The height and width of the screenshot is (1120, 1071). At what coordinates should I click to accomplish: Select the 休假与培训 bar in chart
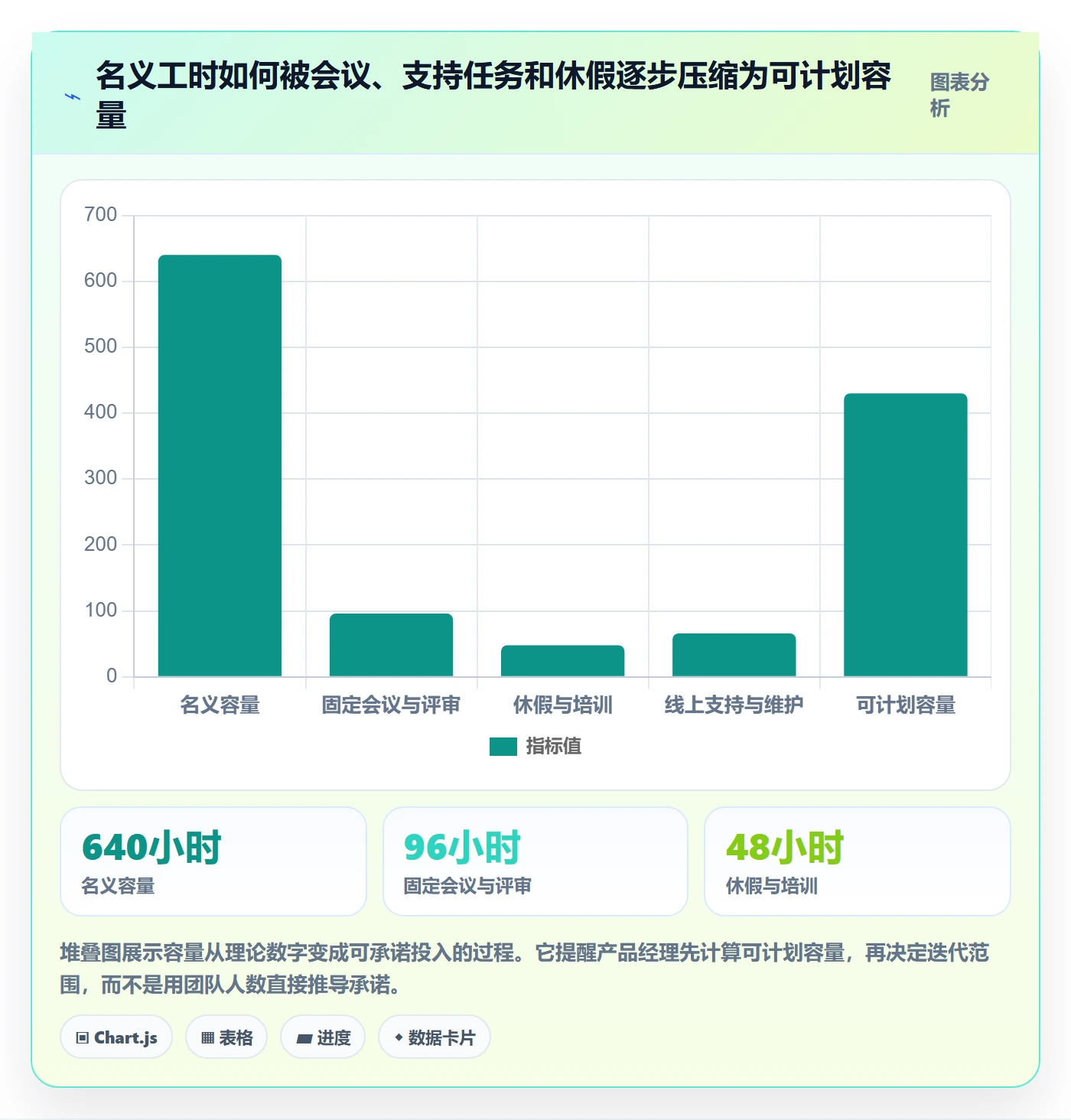562,661
